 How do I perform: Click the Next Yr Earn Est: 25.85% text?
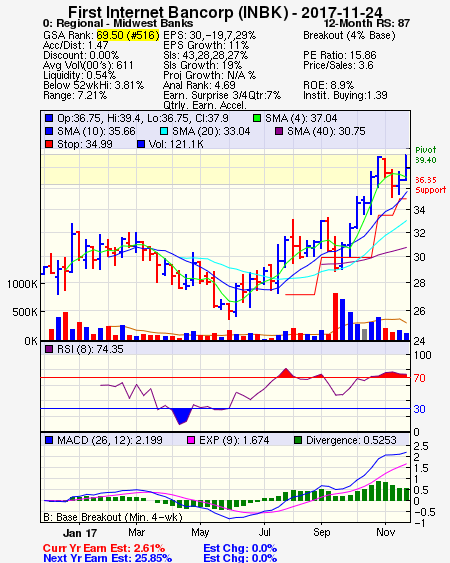[107, 558]
